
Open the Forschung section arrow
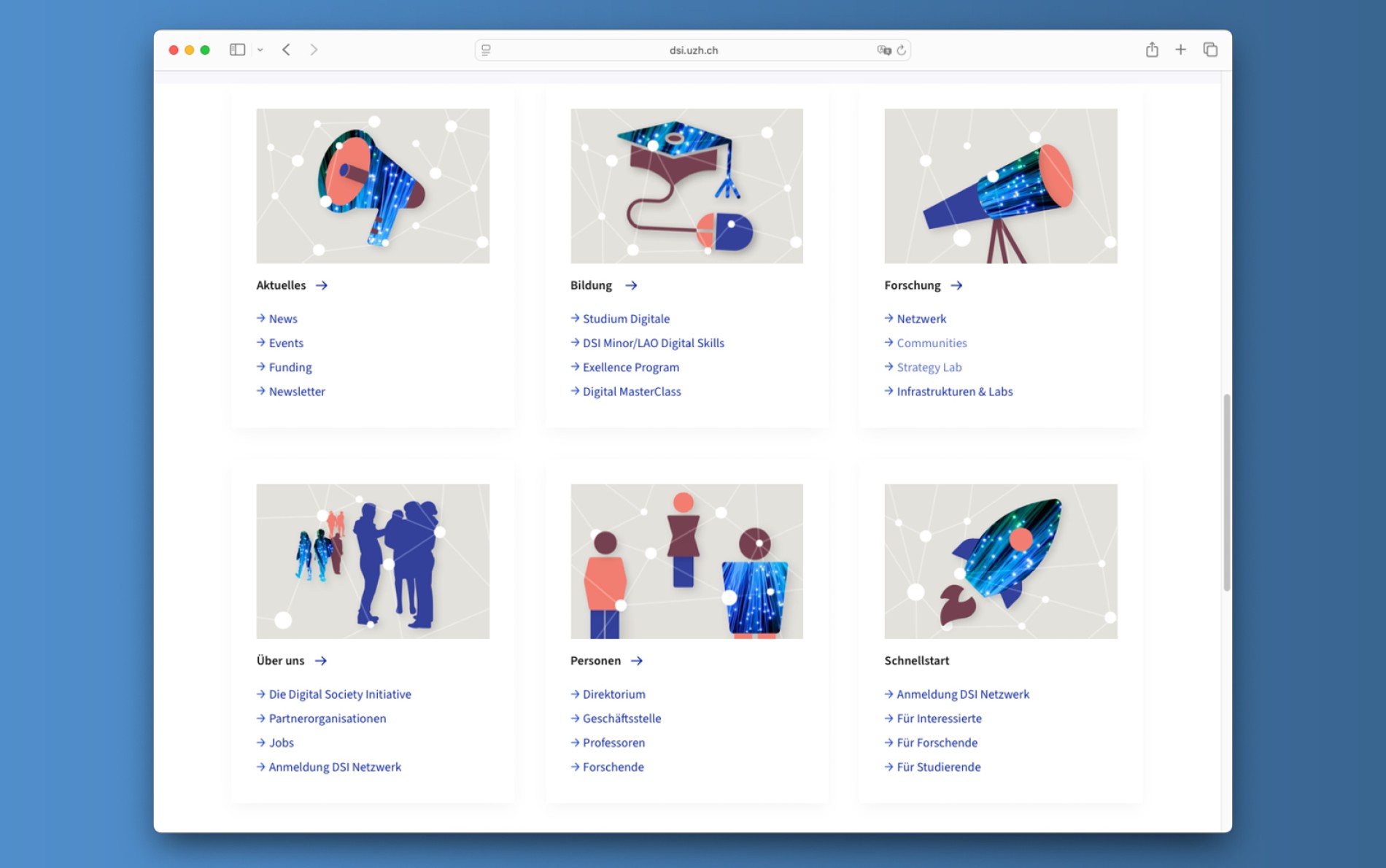(956, 285)
